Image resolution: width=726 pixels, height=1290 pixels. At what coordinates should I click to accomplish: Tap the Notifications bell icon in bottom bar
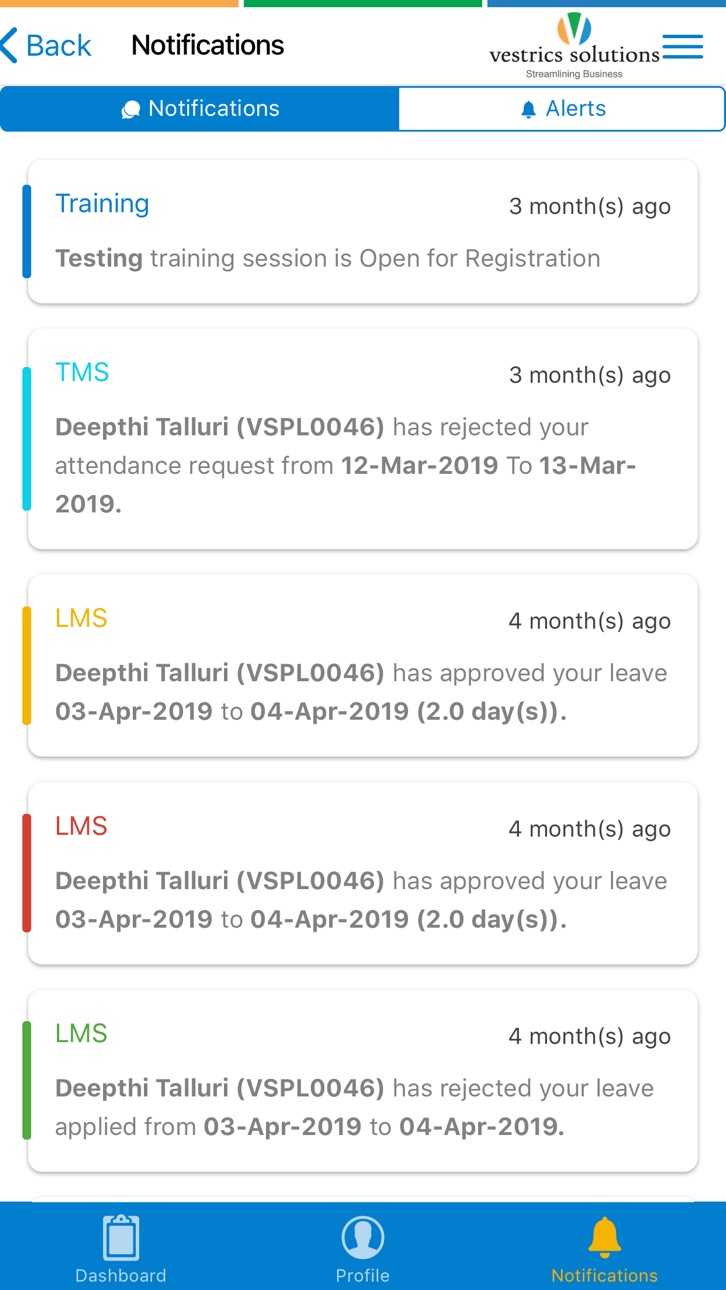click(604, 1237)
